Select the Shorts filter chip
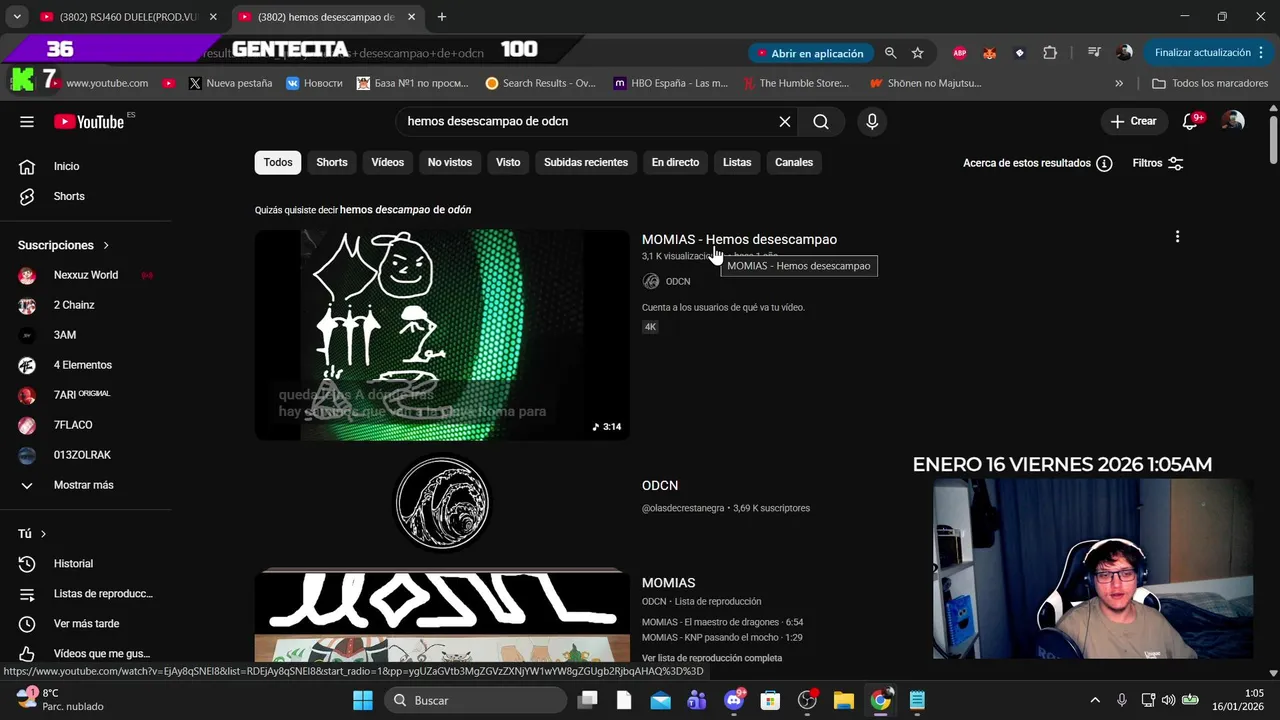The height and width of the screenshot is (720, 1280). 332,162
